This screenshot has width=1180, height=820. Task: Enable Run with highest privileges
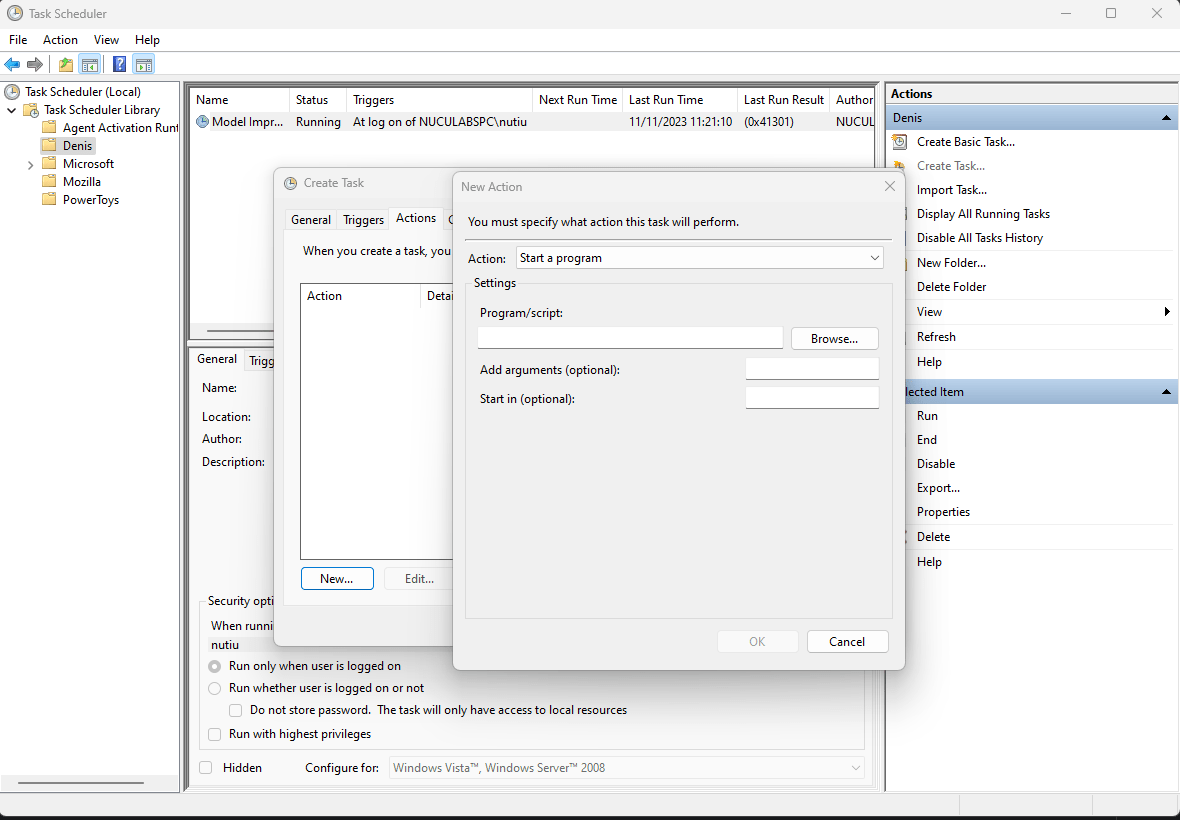pos(214,734)
